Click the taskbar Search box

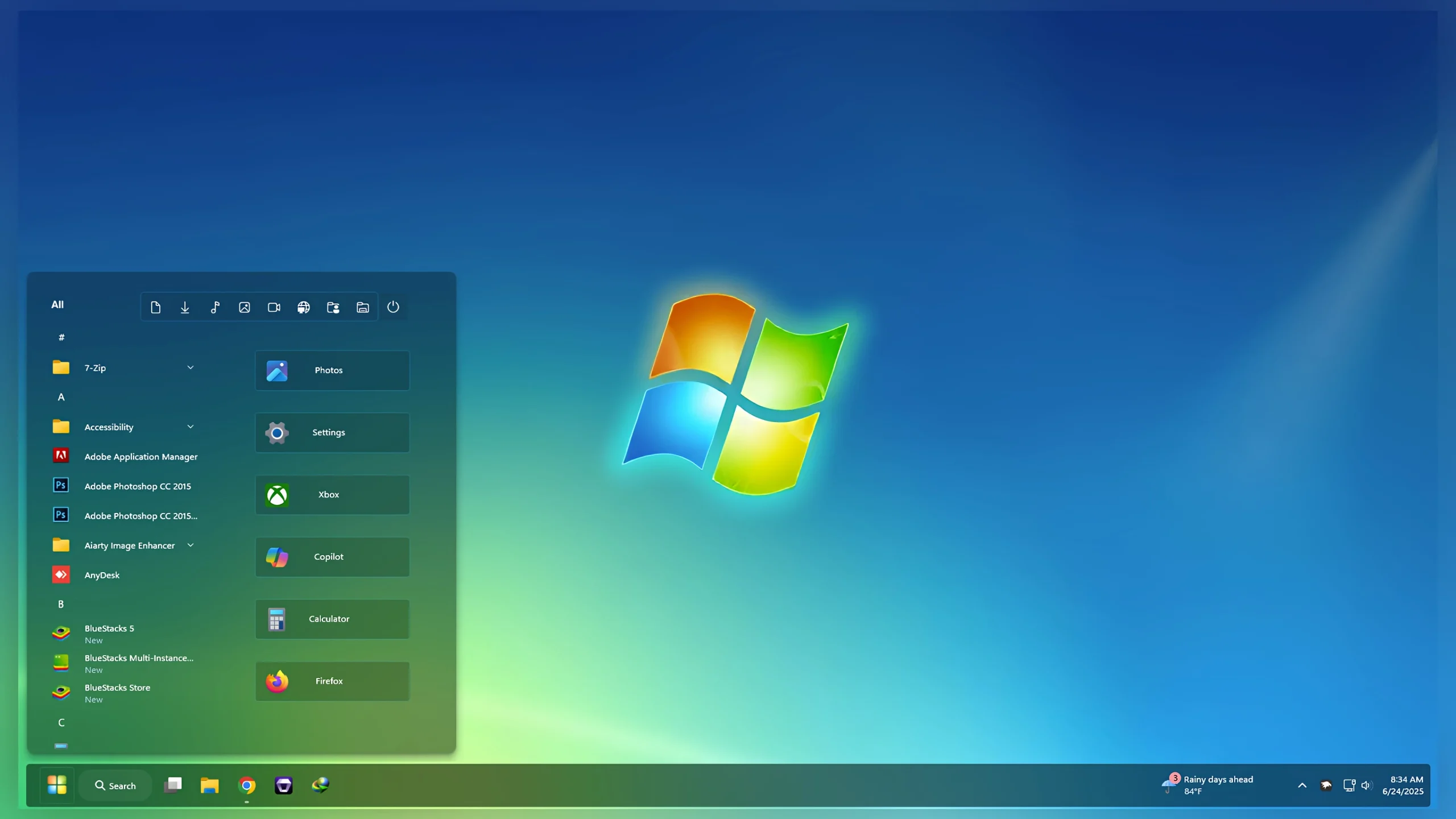click(x=115, y=785)
